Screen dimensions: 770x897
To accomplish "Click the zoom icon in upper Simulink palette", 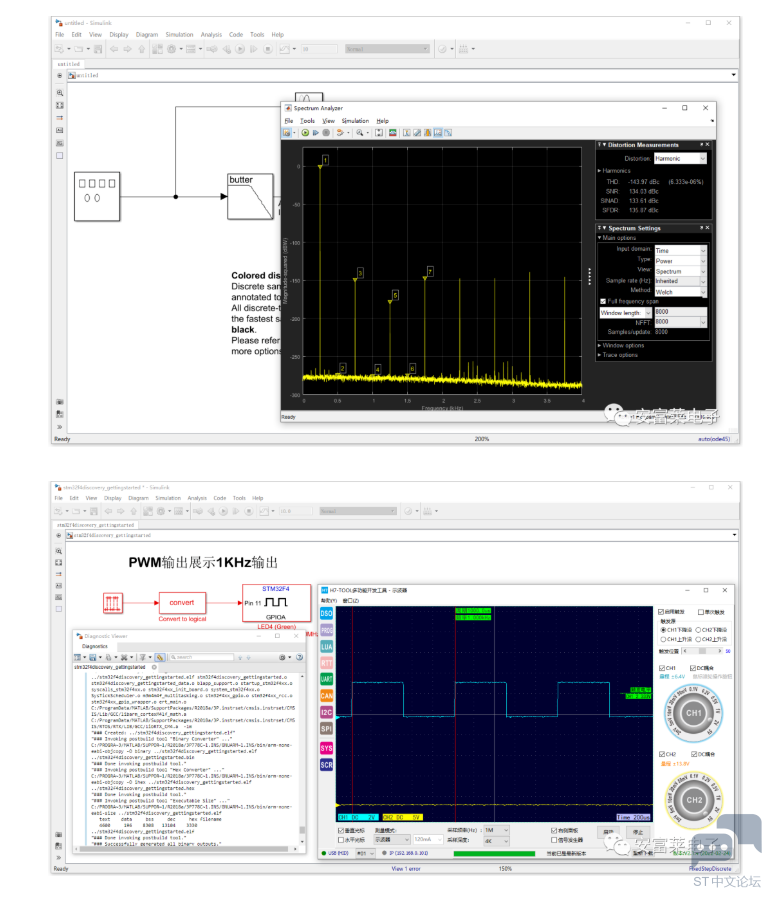I will (x=59, y=93).
